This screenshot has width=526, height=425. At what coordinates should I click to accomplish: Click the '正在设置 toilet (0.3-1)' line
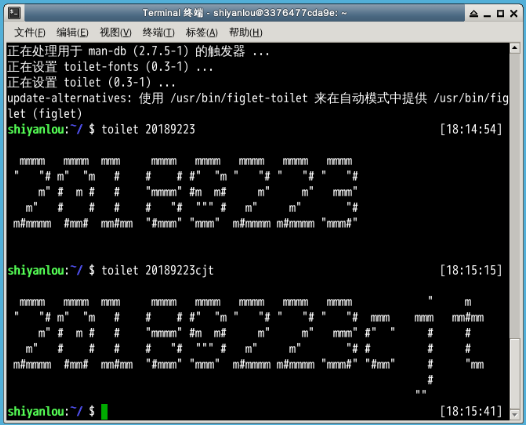coord(91,83)
